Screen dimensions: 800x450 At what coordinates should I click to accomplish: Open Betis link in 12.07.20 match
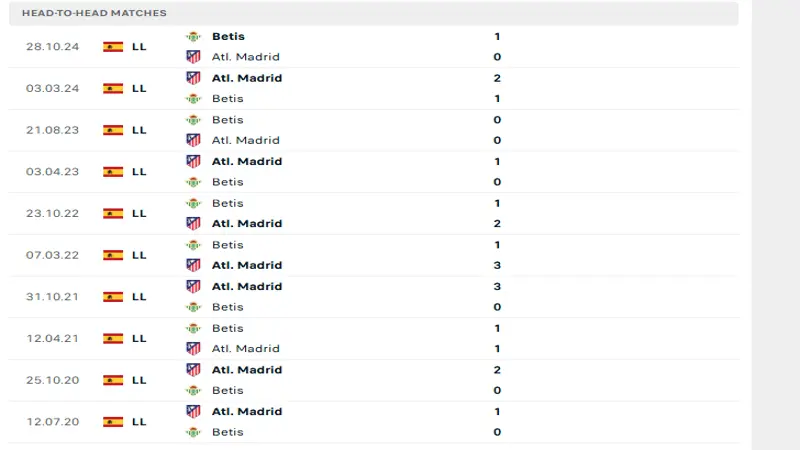[x=227, y=432]
